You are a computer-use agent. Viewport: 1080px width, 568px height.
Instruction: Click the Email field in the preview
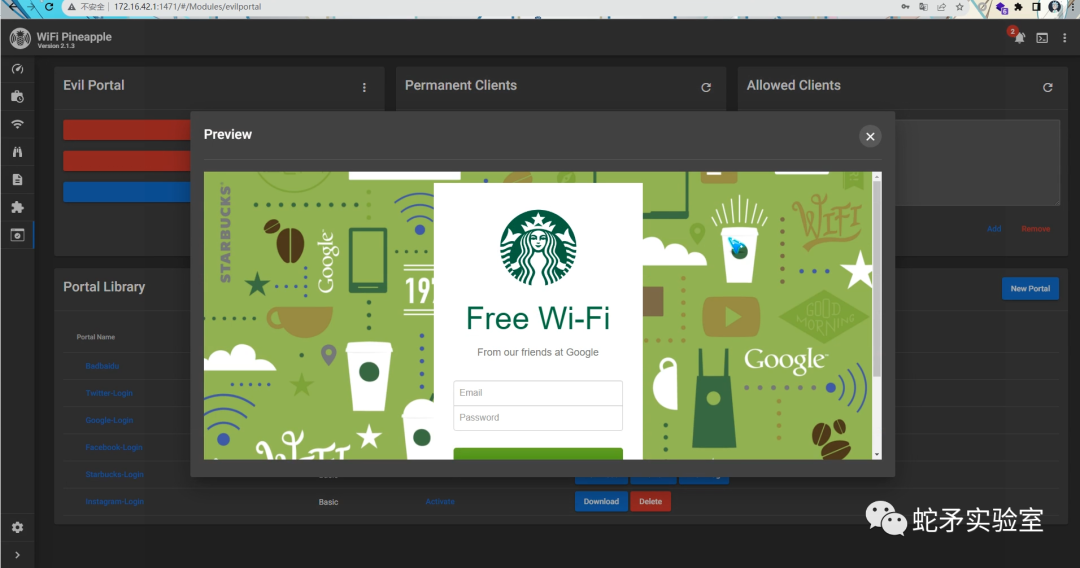(538, 393)
